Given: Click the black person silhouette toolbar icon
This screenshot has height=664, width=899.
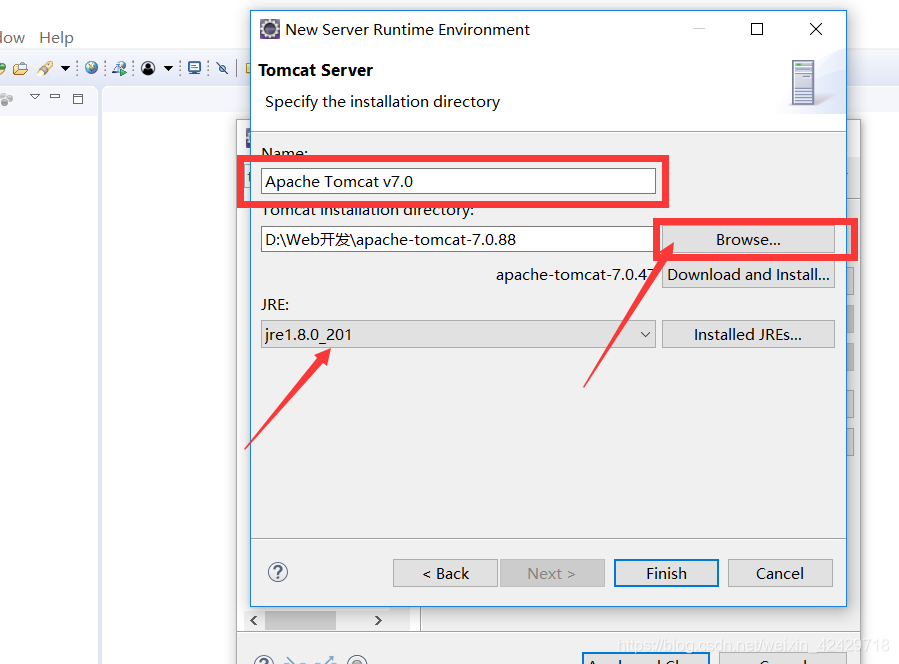Looking at the screenshot, I should pos(148,69).
